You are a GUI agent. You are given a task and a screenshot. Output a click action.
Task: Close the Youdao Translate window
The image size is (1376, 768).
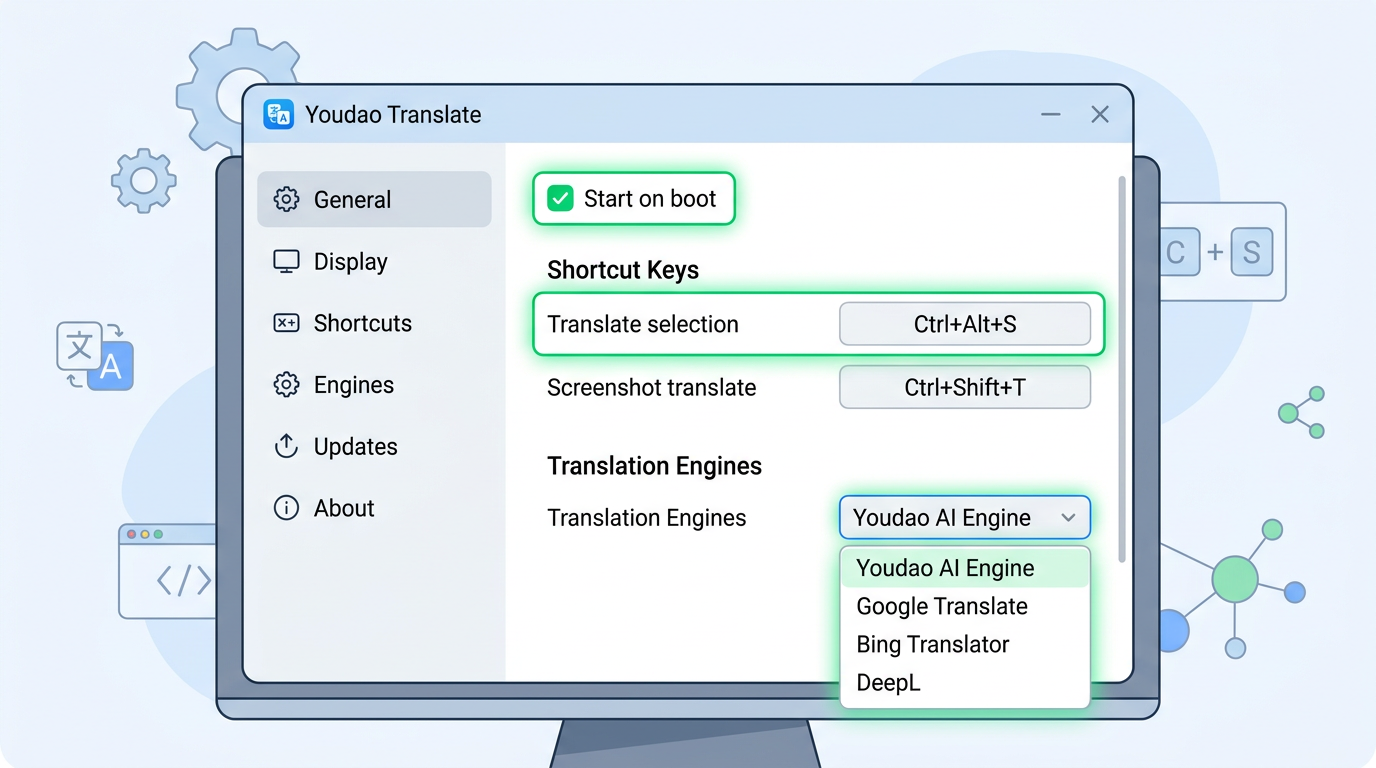1100,115
